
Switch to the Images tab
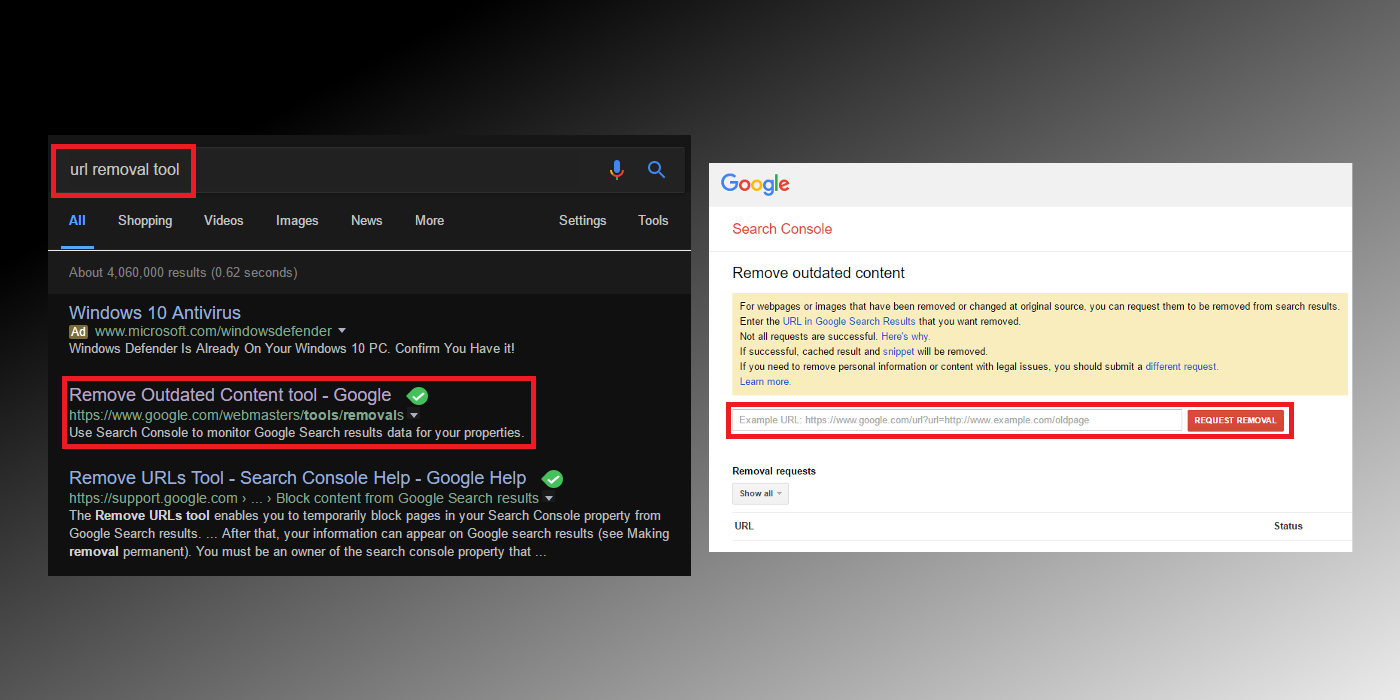[297, 221]
